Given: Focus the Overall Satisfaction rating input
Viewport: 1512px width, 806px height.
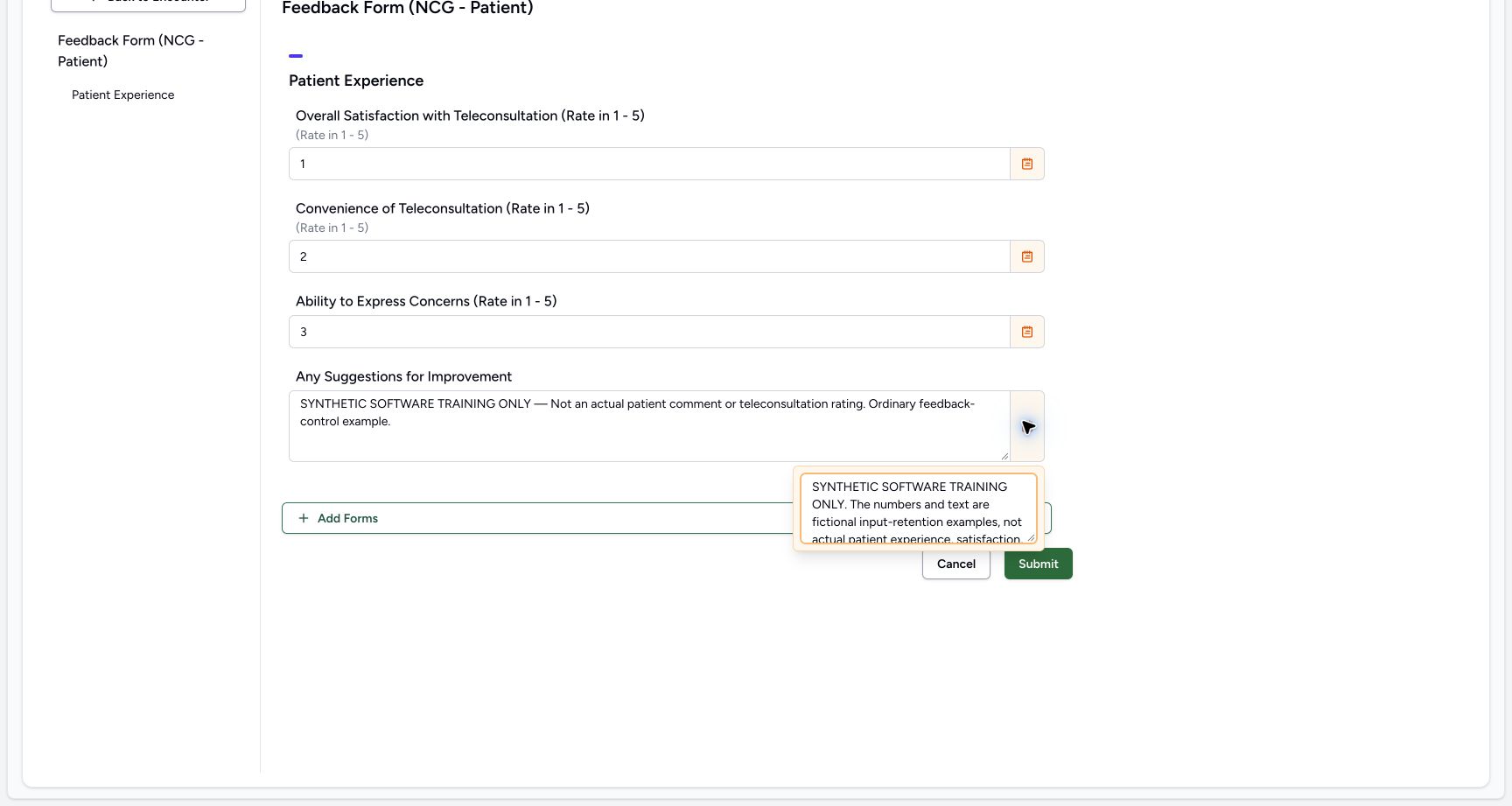Looking at the screenshot, I should click(x=649, y=164).
